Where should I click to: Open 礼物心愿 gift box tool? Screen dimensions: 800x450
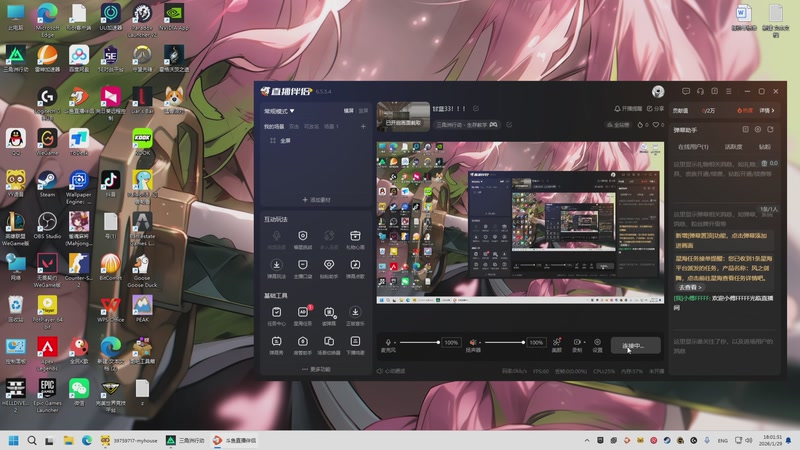(355, 236)
